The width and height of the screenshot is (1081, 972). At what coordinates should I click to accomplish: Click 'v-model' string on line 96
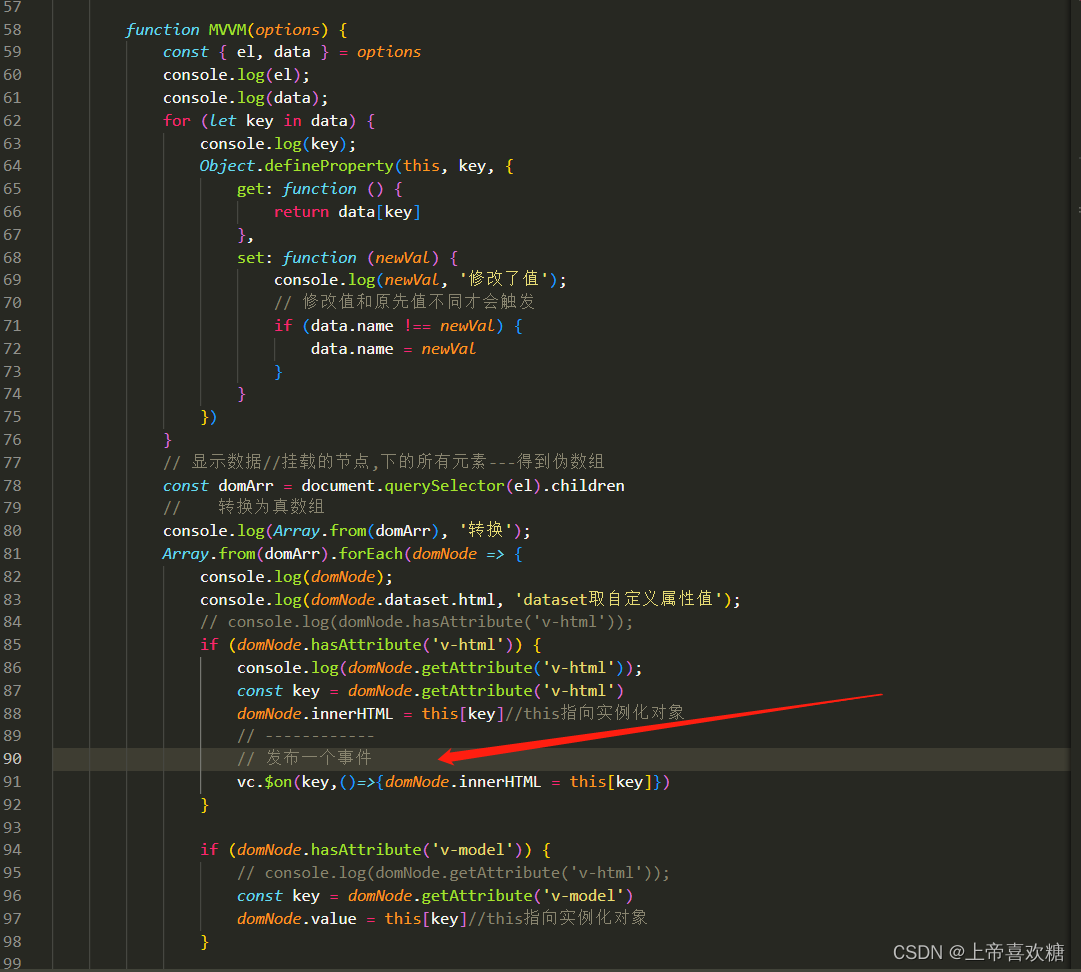pos(583,896)
